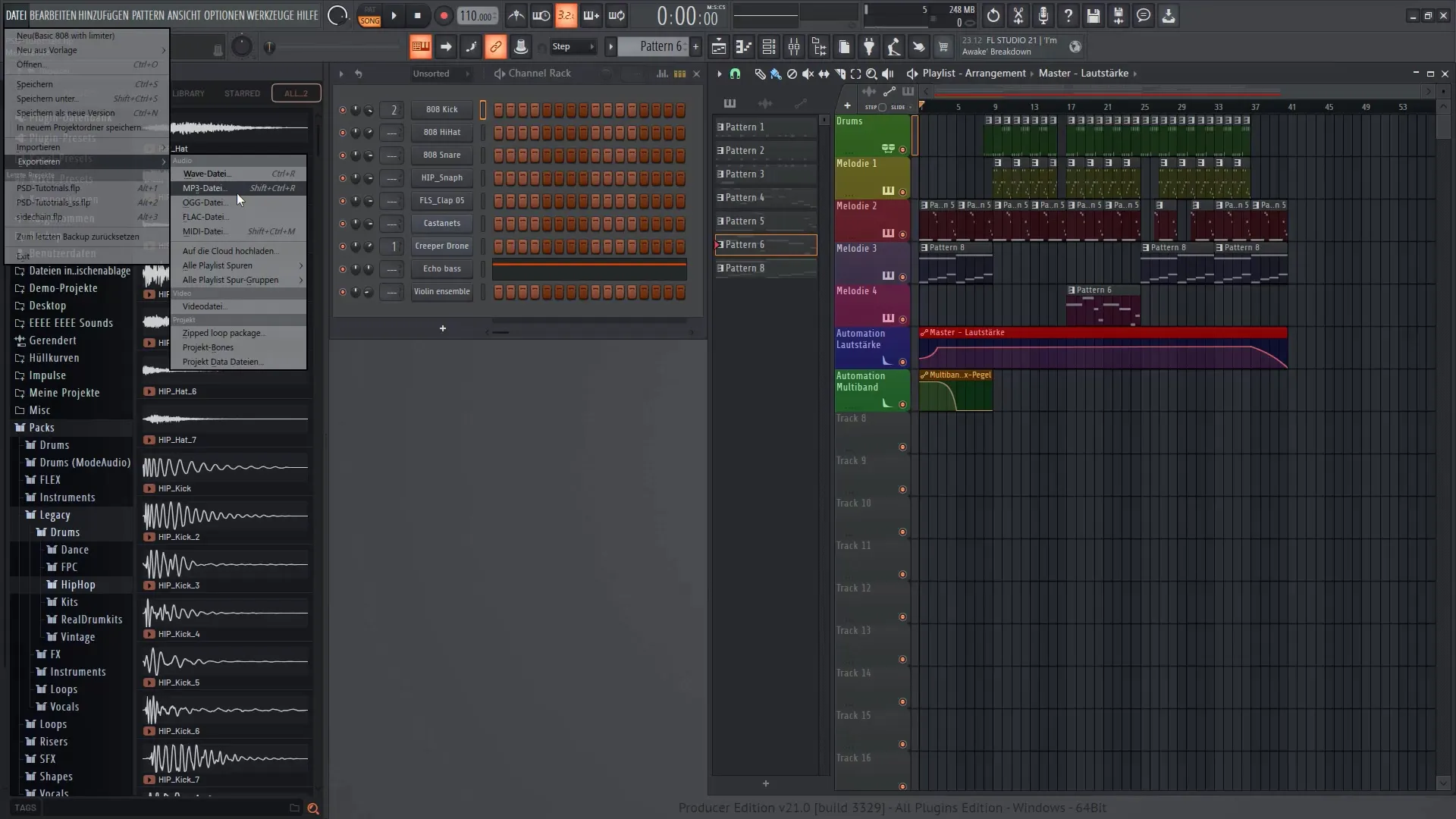The width and height of the screenshot is (1456, 819).
Task: Click the STARRED tab in browser panel
Action: (243, 93)
